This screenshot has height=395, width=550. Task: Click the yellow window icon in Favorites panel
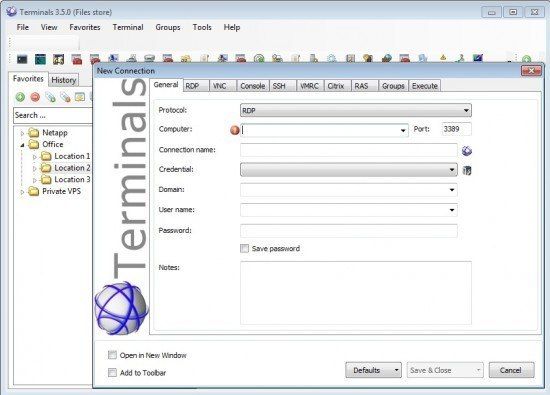(x=80, y=97)
